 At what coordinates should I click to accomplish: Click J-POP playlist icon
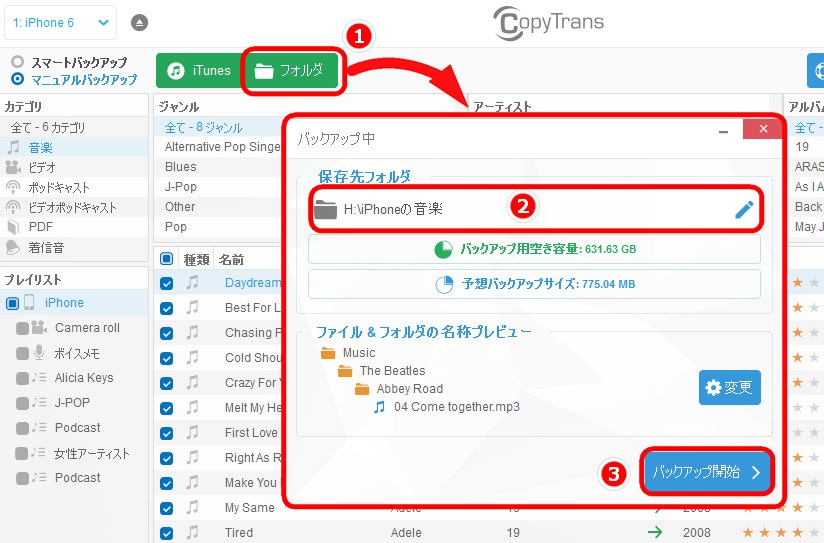point(39,403)
